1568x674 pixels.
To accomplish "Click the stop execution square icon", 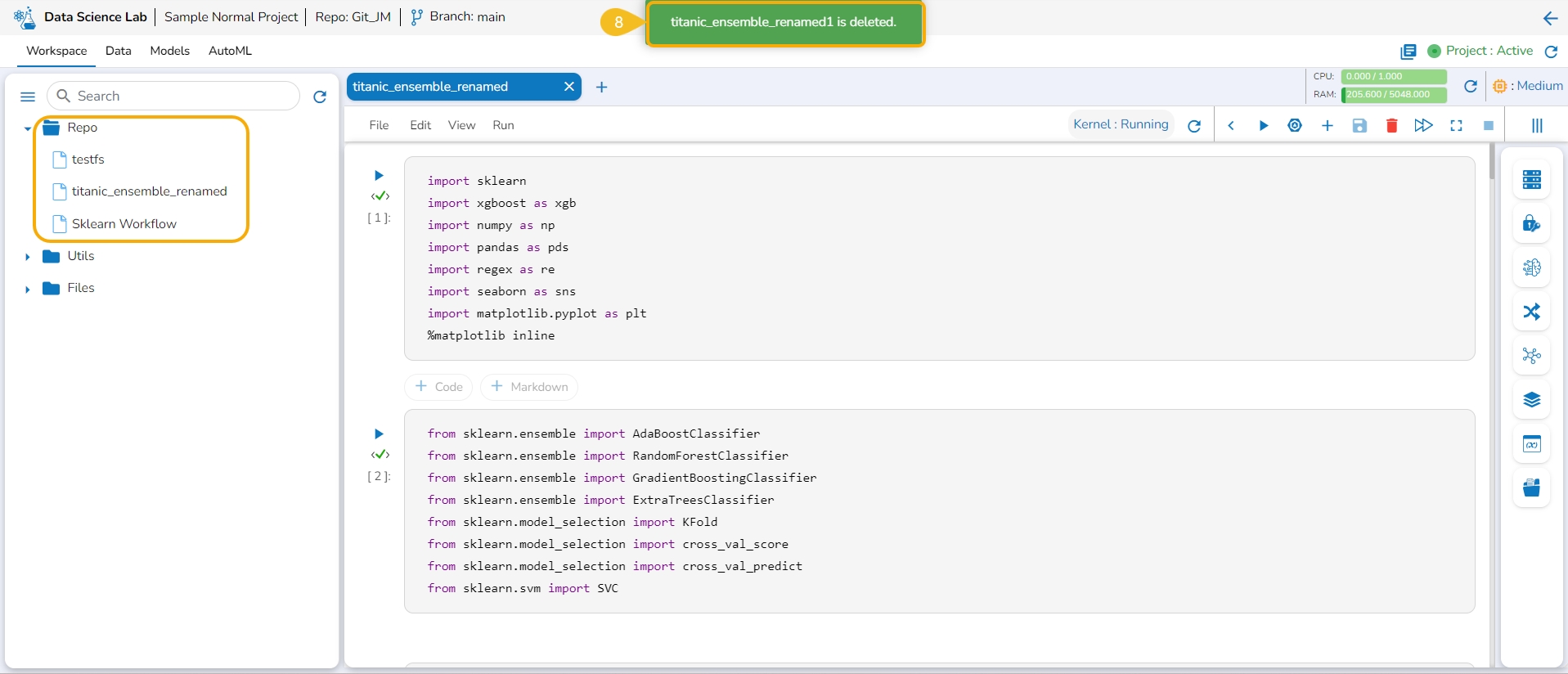I will point(1489,126).
